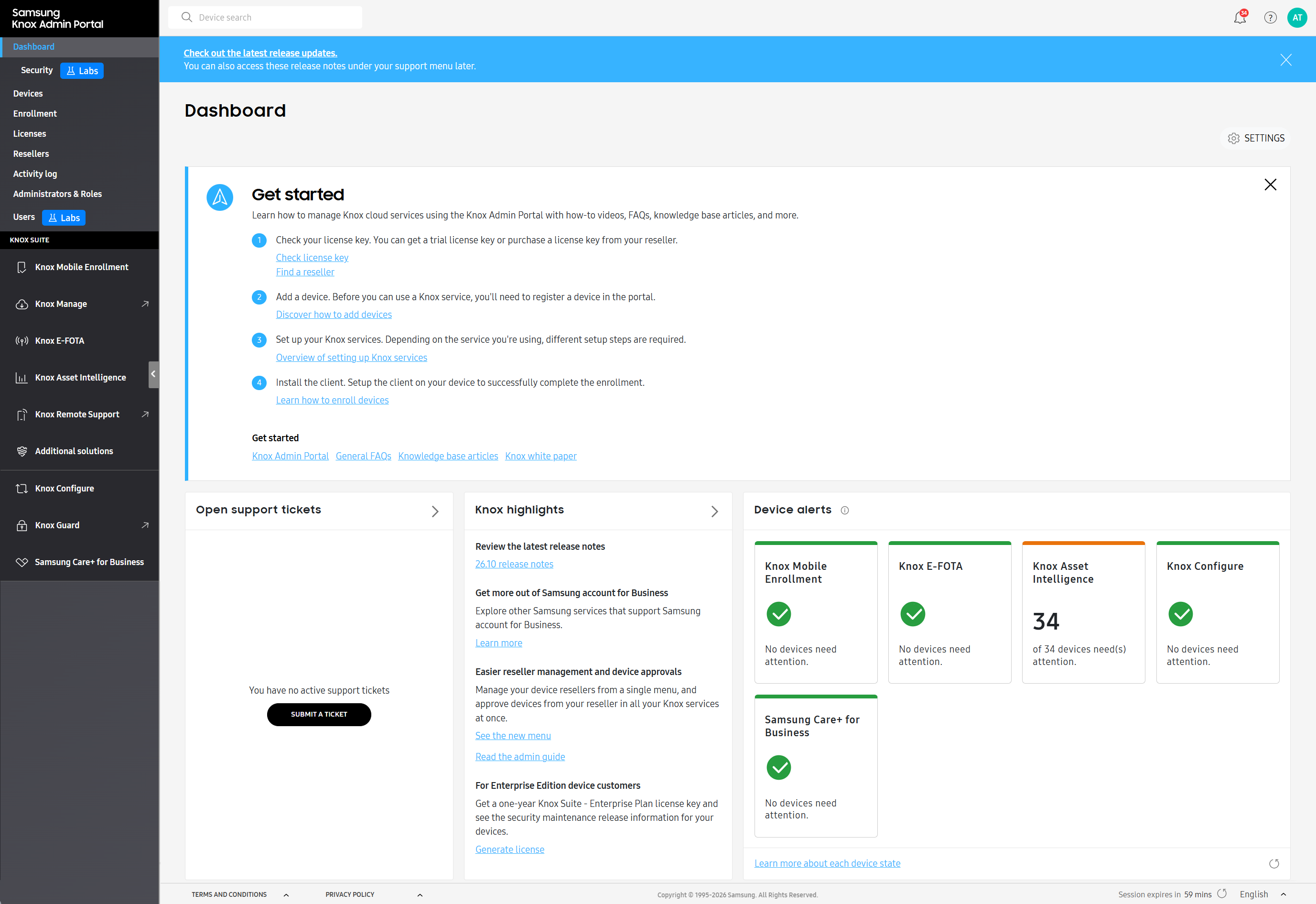Click the Generate license link
This screenshot has width=1316, height=904.
(510, 849)
